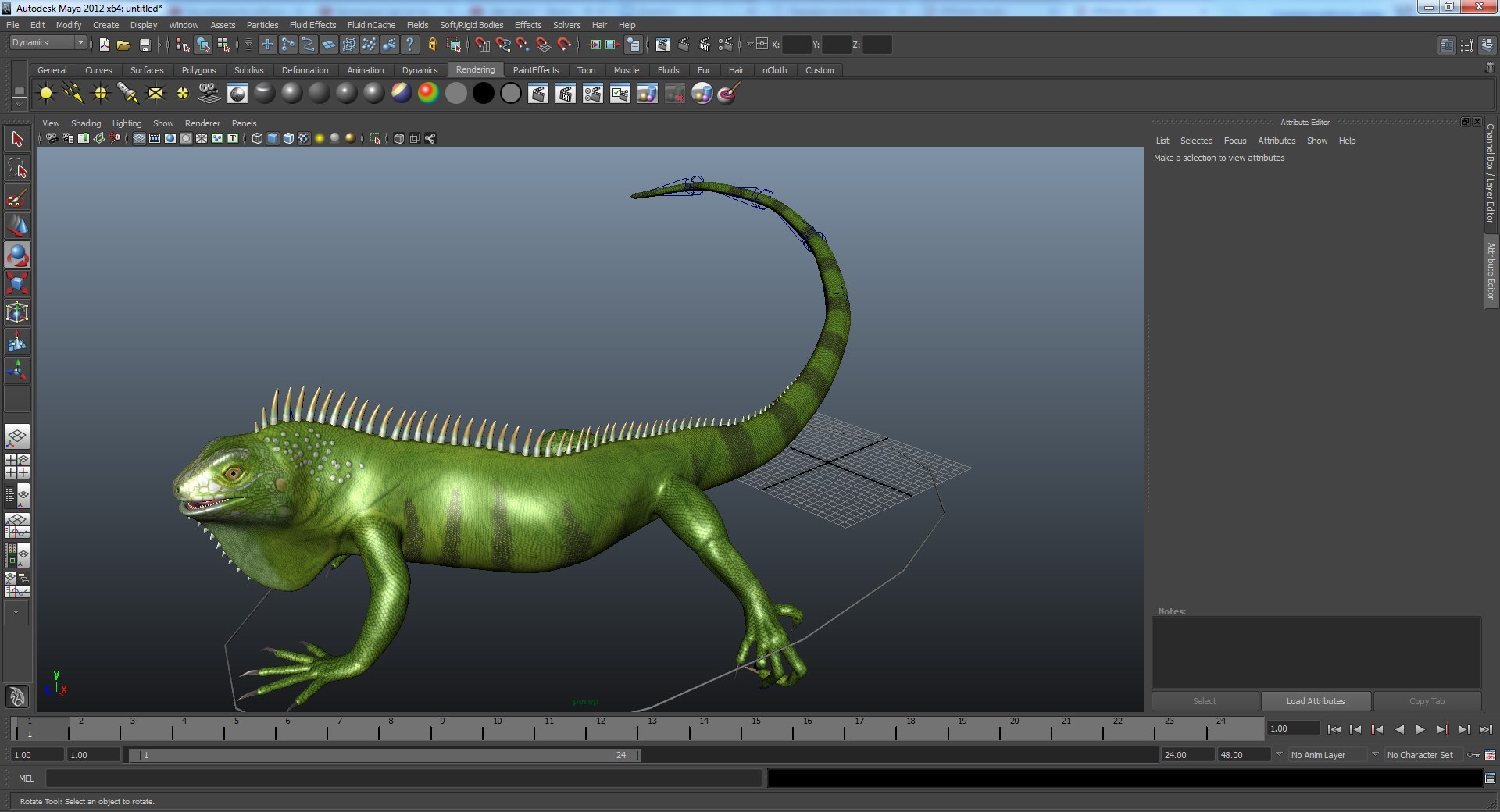
Task: Toggle wireframe display in viewport toolbar
Action: (257, 138)
